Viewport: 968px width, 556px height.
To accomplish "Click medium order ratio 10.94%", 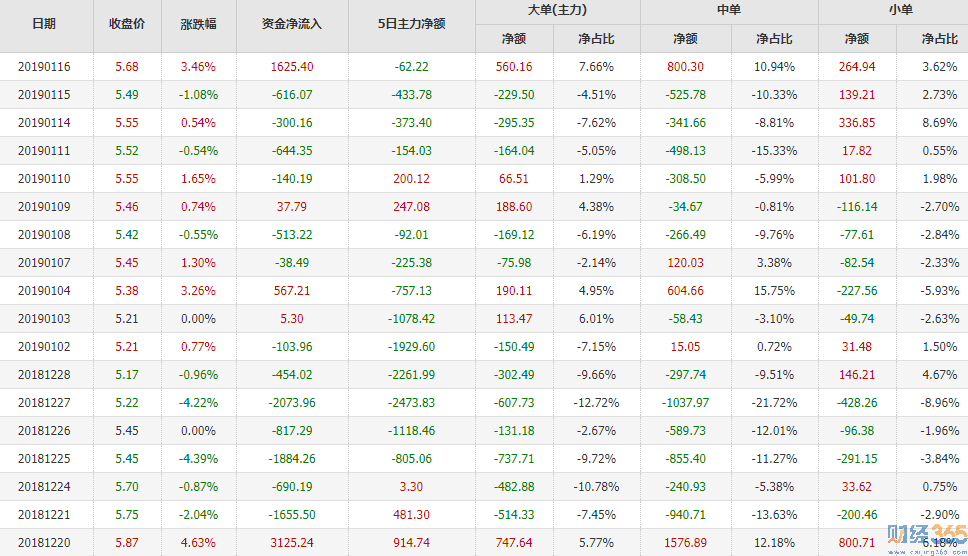I will (x=774, y=67).
